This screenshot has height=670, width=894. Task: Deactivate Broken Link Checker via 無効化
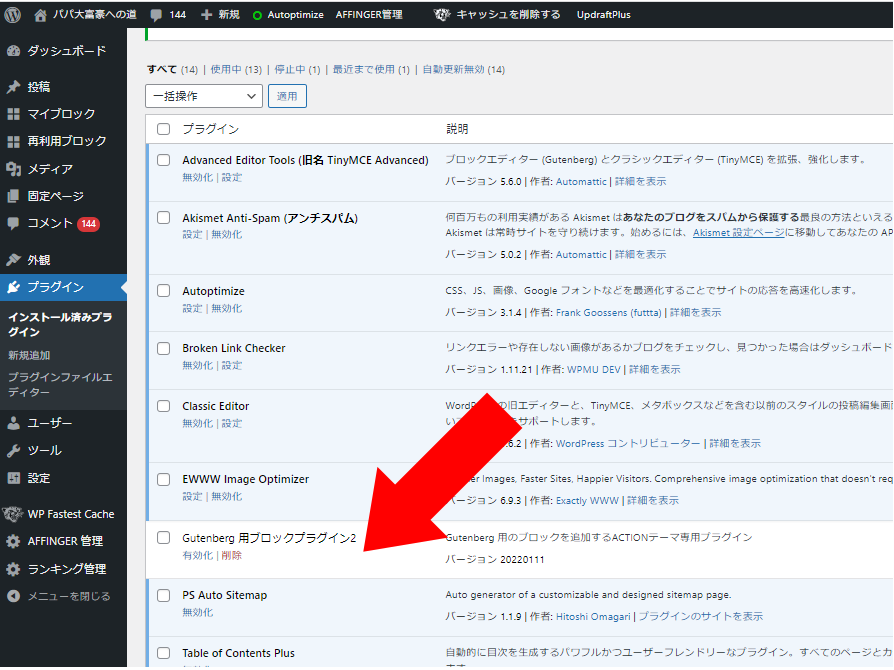pyautogui.click(x=197, y=366)
